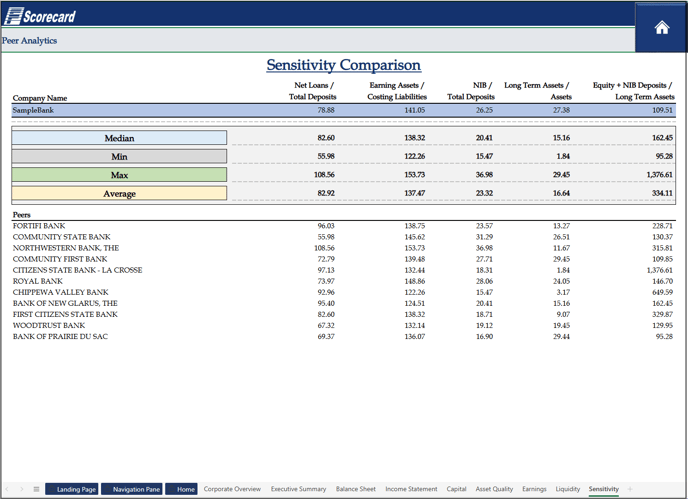Click Northwestern Bank value 315.81
This screenshot has height=499, width=688.
coord(662,248)
